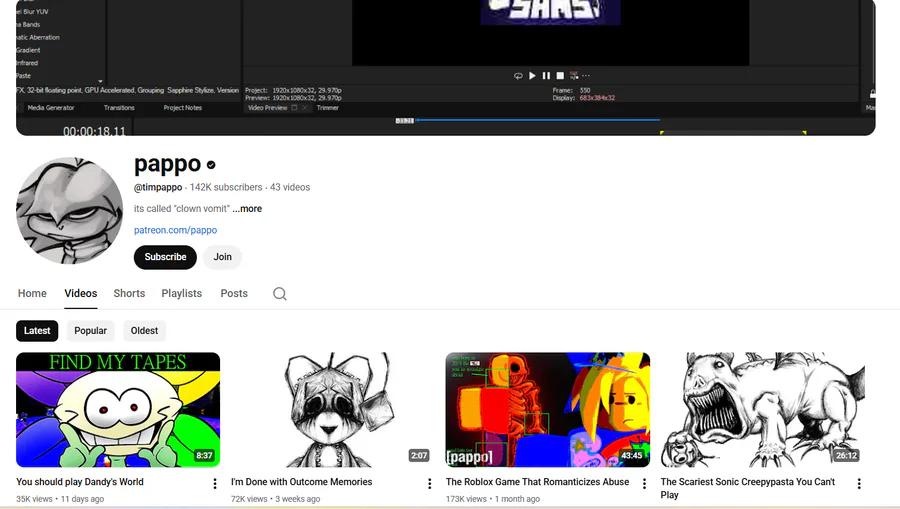
Task: Click the 43 videos count text
Action: (290, 188)
